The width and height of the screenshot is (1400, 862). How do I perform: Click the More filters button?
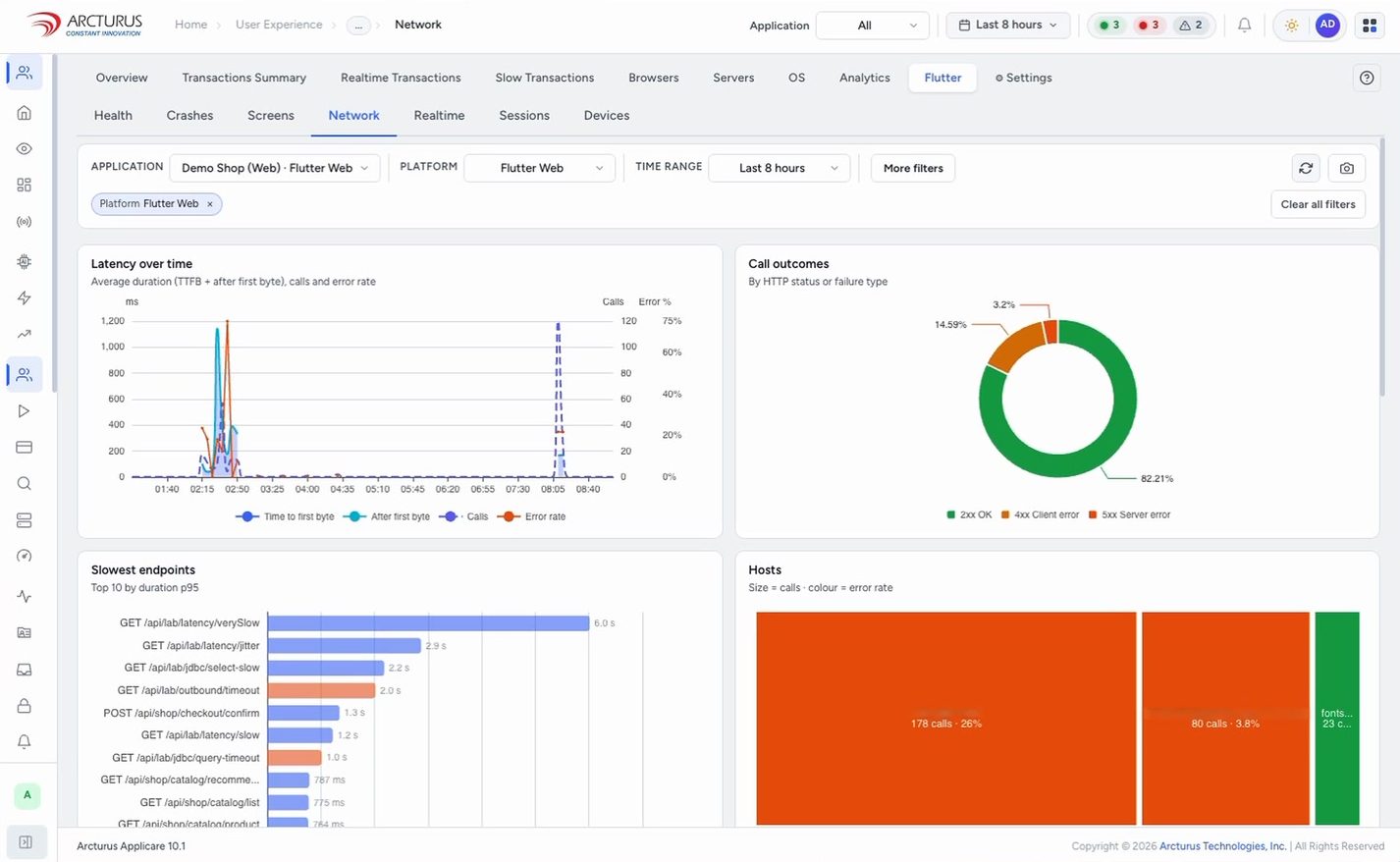[x=913, y=168]
